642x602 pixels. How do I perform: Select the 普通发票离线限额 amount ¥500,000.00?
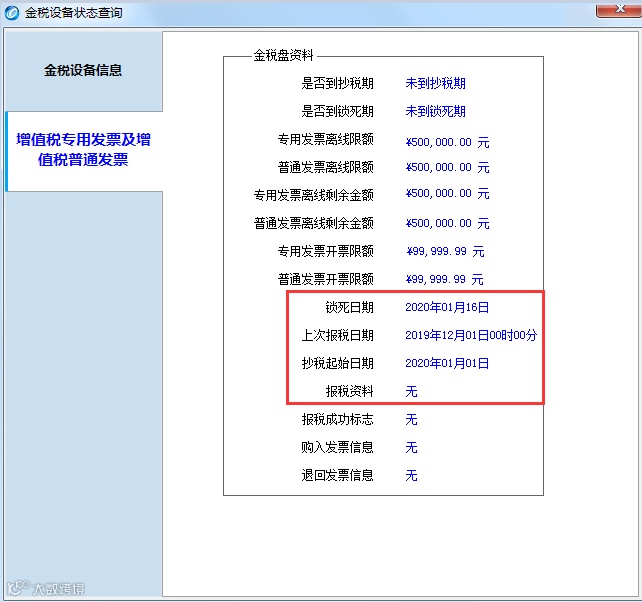click(x=447, y=167)
